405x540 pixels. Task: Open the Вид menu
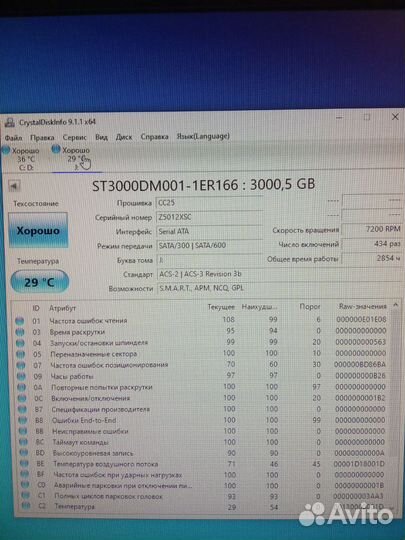[101, 137]
